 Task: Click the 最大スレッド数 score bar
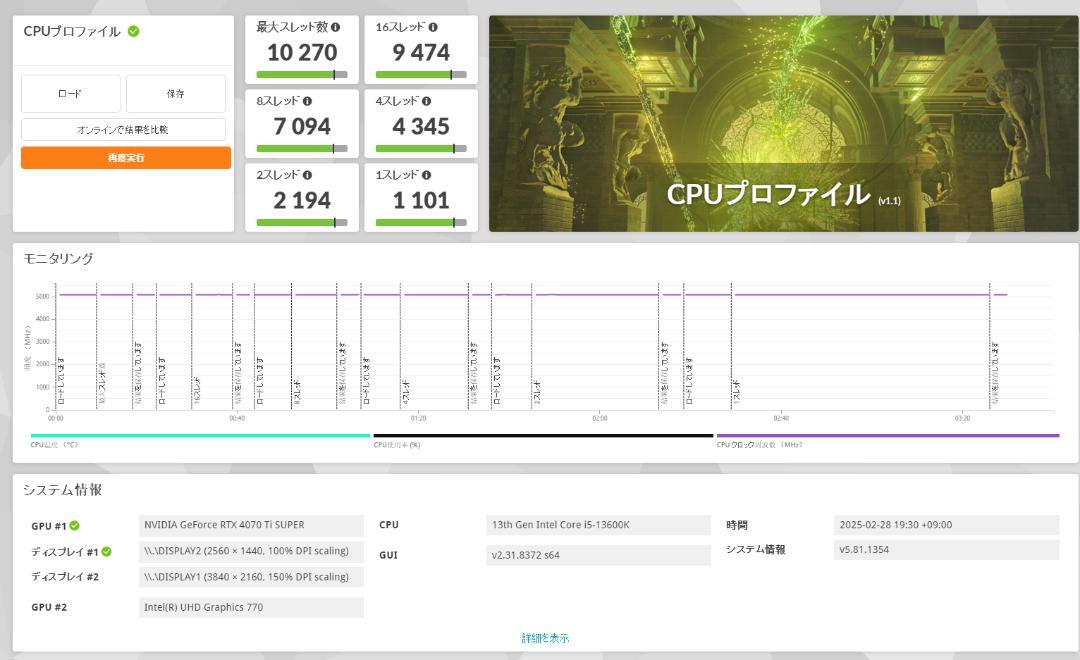[x=302, y=74]
